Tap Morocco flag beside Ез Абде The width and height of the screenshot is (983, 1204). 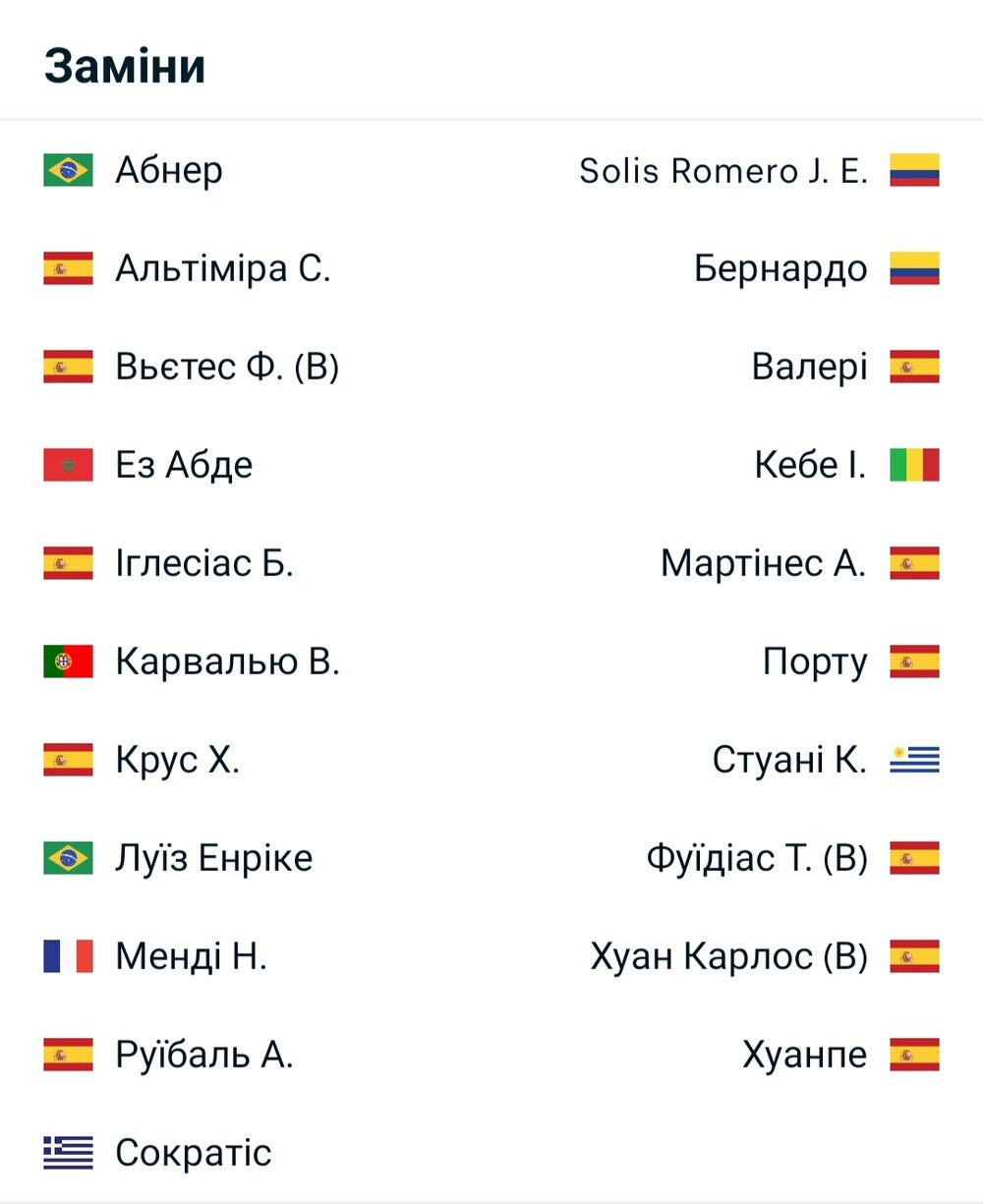[x=68, y=465]
